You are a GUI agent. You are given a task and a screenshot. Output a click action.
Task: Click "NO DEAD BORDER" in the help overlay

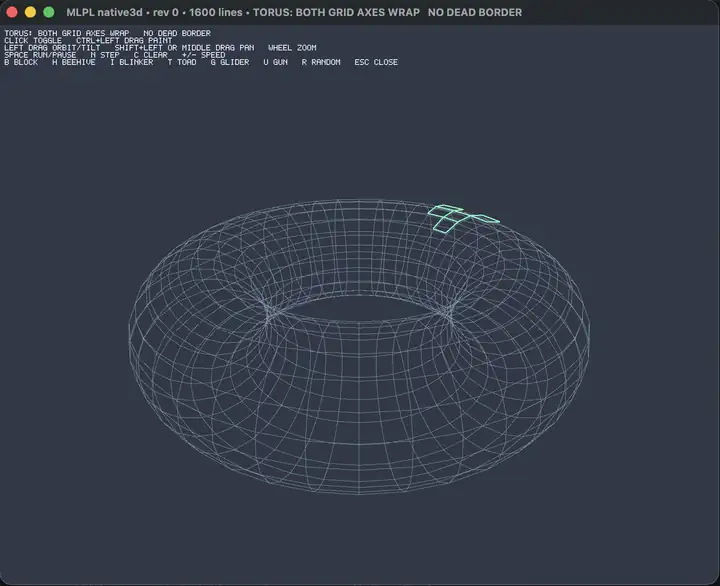177,33
